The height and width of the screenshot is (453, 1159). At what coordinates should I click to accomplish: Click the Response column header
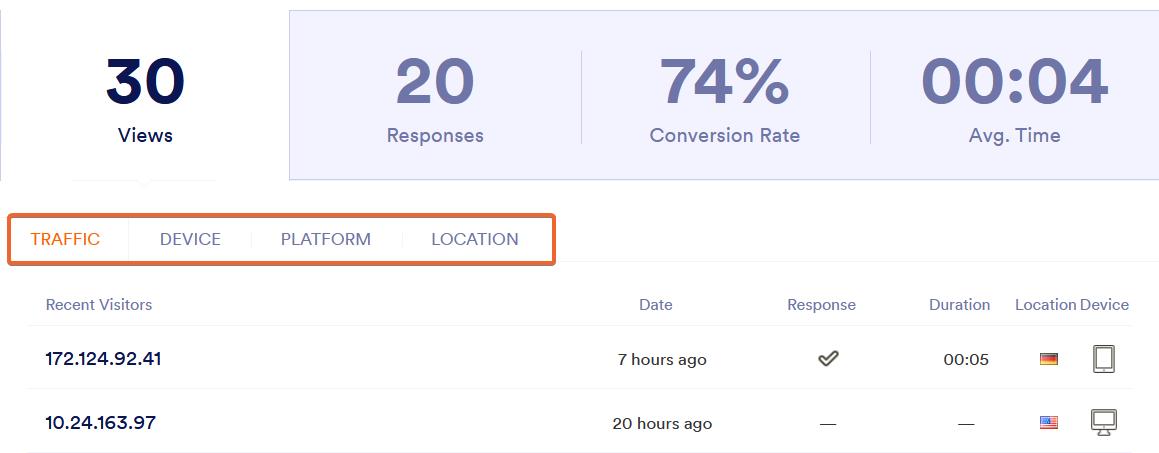821,305
